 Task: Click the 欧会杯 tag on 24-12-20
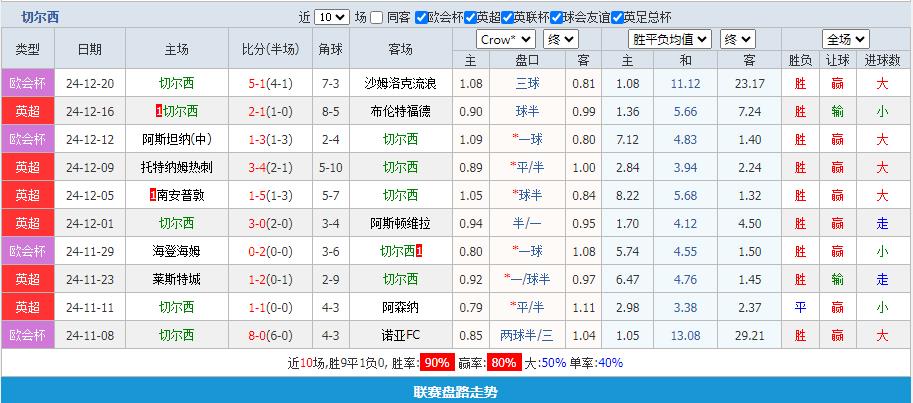[x=27, y=83]
